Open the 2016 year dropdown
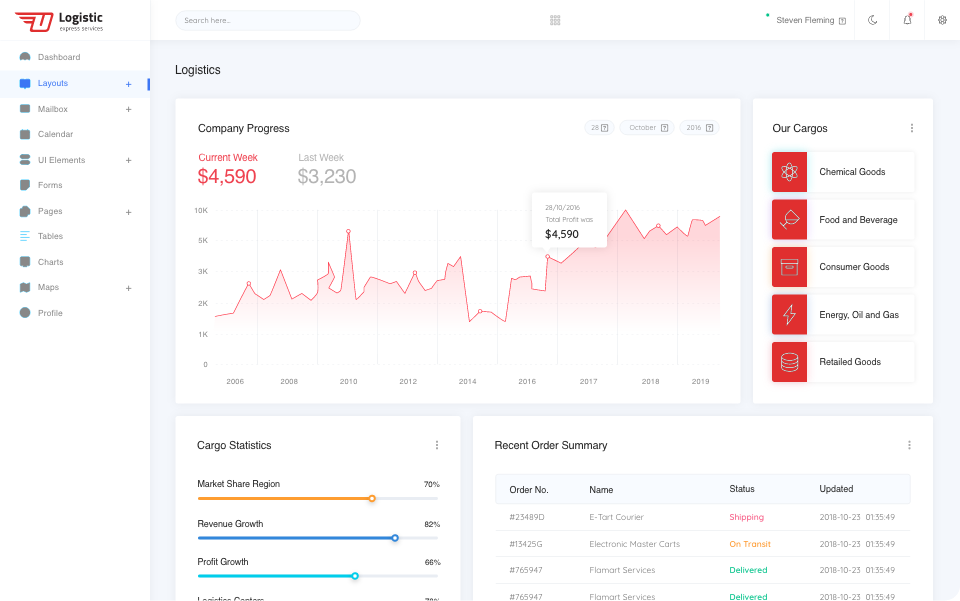Screen dimensions: 960x601 click(699, 128)
